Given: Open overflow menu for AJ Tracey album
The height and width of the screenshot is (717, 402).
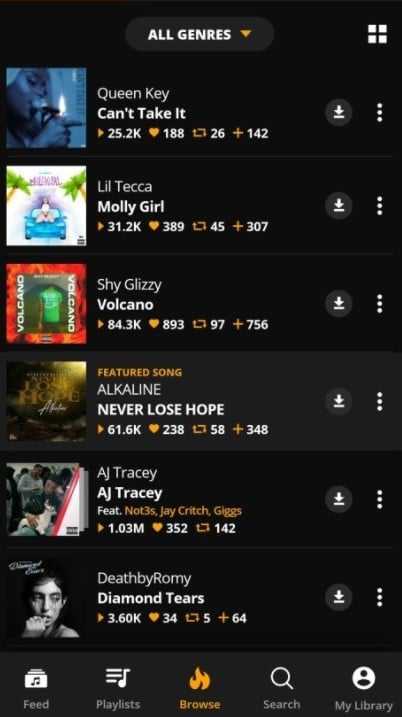Looking at the screenshot, I should [x=379, y=499].
